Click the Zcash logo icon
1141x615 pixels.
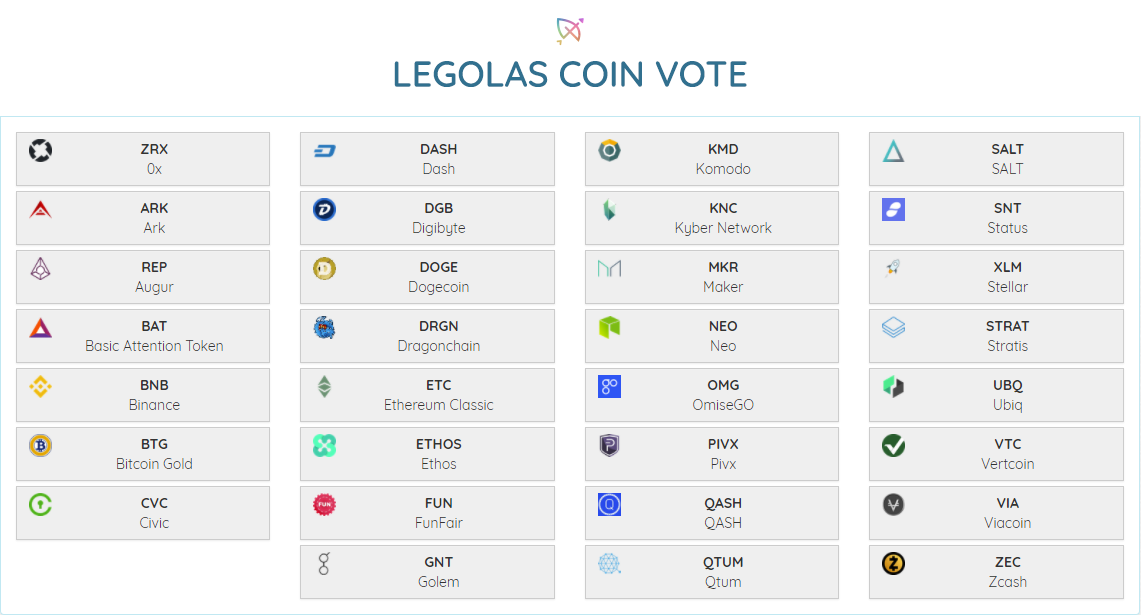[894, 563]
